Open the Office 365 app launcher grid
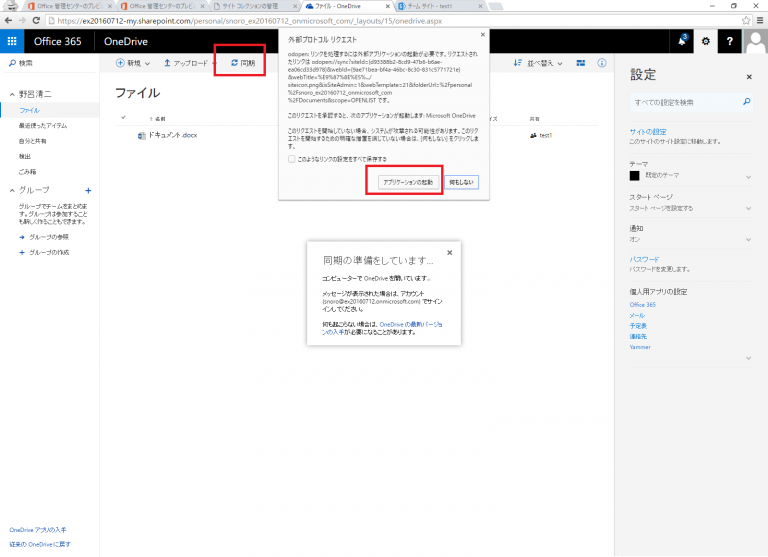 pos(12,41)
